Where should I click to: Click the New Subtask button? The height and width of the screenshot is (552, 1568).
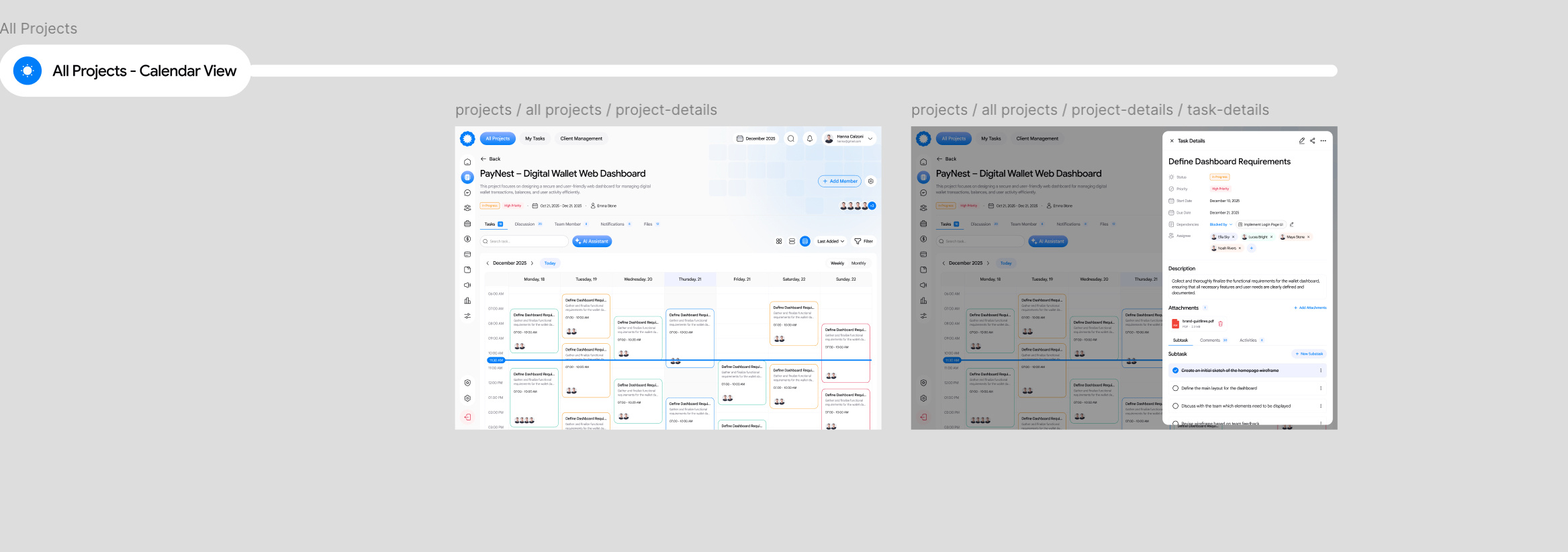1309,354
